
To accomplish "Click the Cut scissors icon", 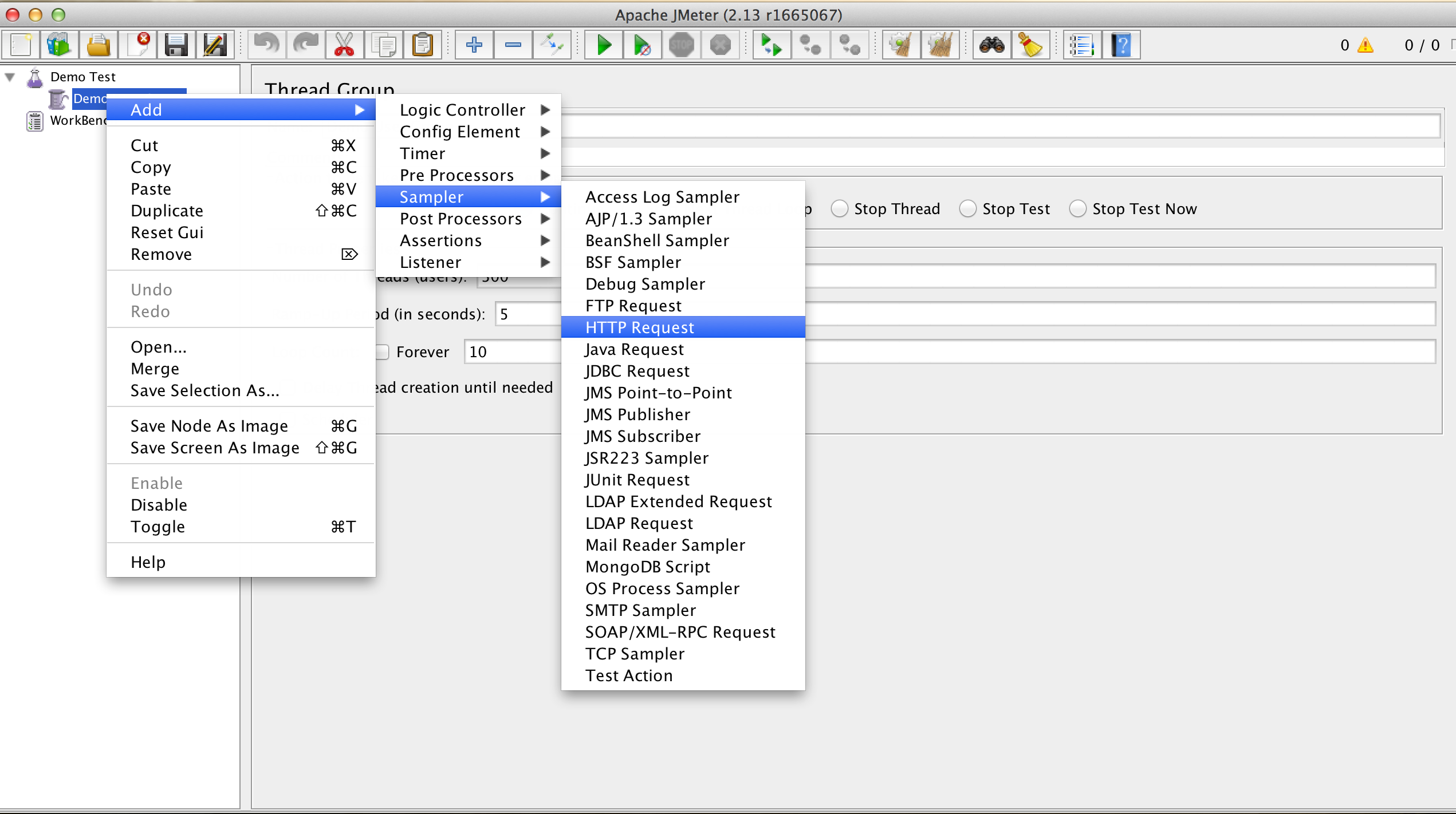I will coord(344,45).
